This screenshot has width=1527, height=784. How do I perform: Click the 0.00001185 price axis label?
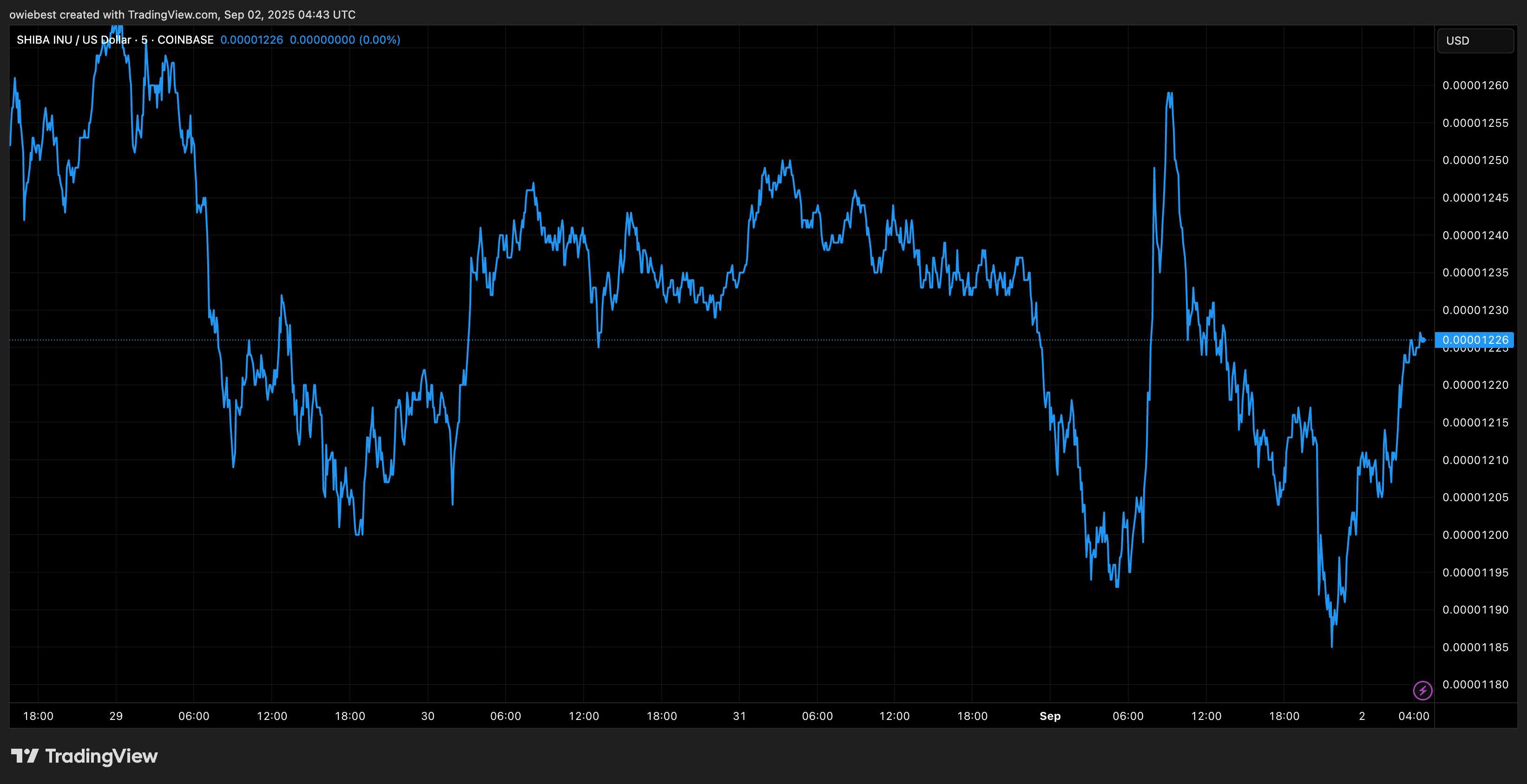pyautogui.click(x=1475, y=647)
